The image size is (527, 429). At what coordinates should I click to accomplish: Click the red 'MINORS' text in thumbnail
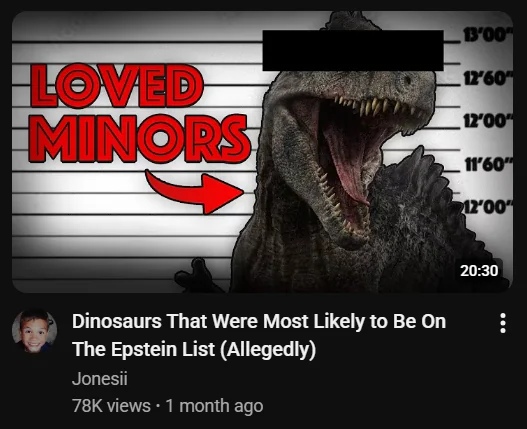point(139,139)
